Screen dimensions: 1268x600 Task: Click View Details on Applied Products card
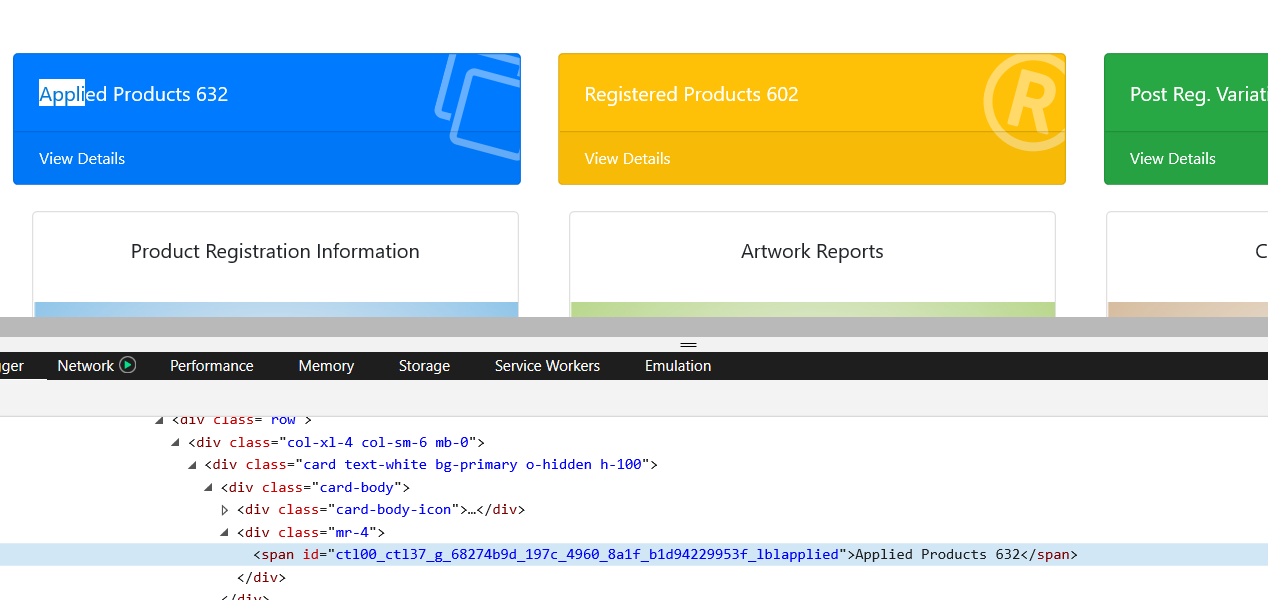click(82, 158)
